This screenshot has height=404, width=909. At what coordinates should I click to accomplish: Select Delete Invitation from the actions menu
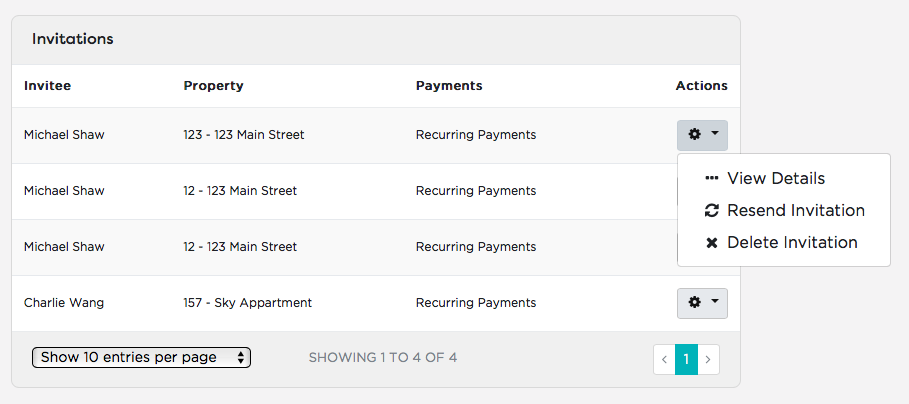(x=792, y=243)
